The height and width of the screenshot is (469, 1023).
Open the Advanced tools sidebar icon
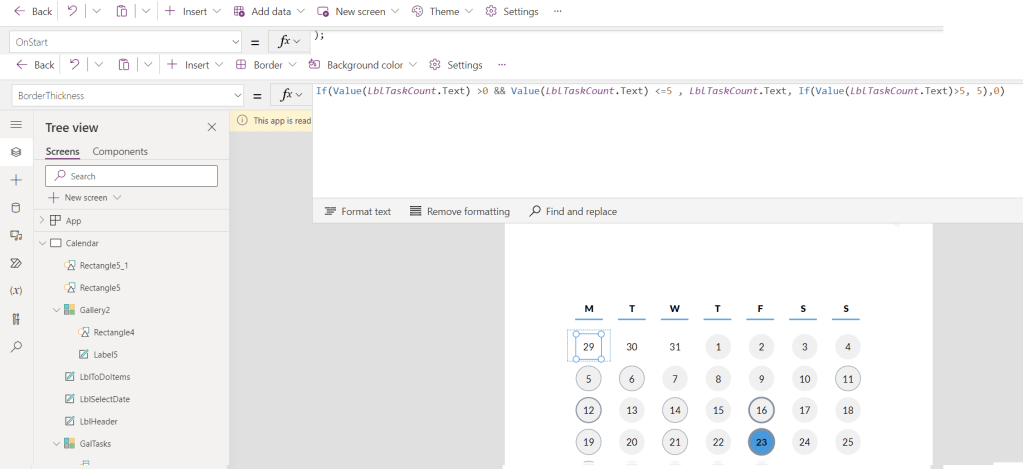click(x=16, y=319)
